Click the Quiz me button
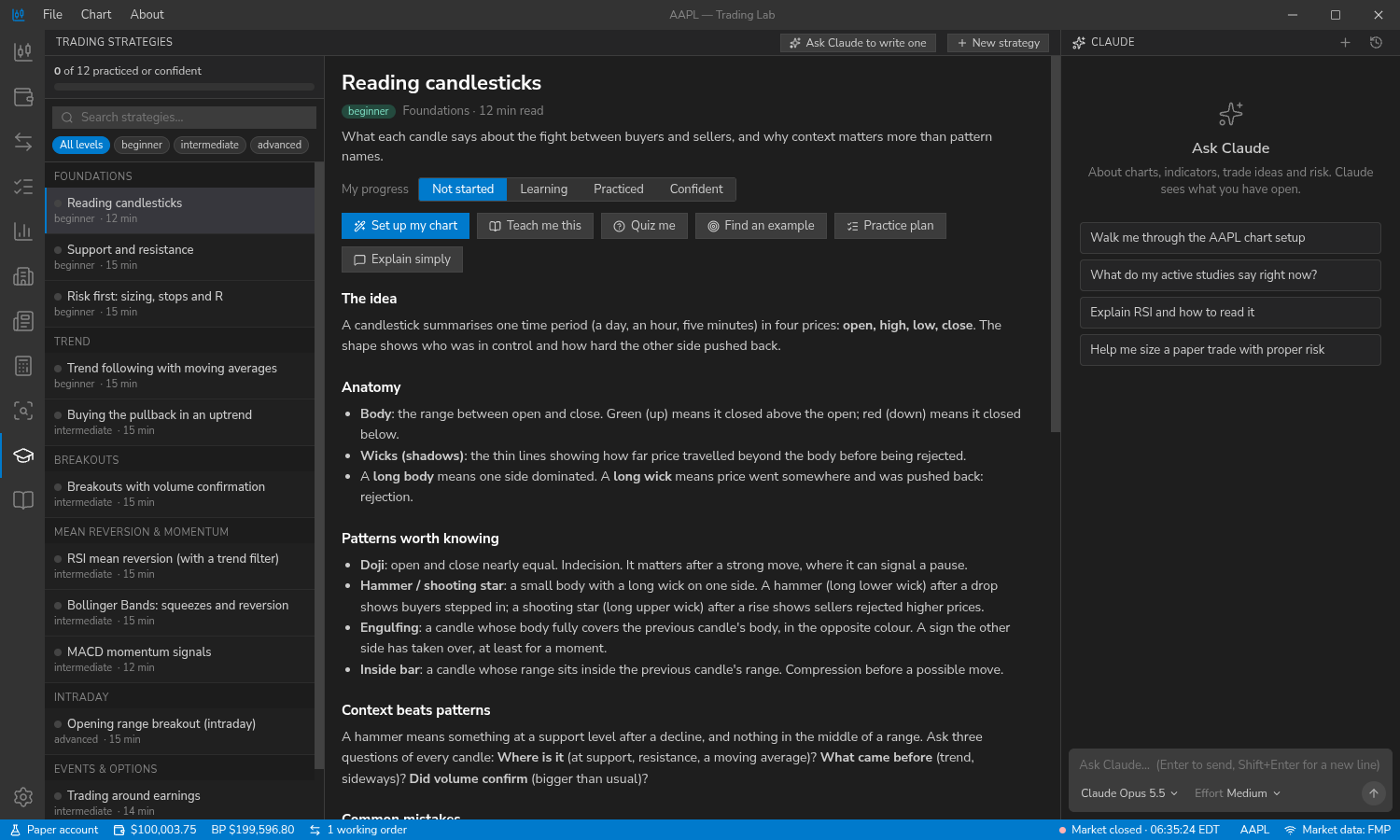 [644, 226]
